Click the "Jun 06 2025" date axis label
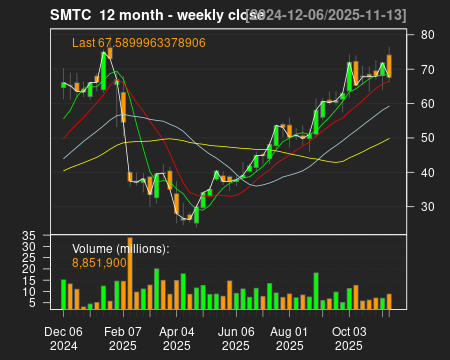The height and width of the screenshot is (360, 450). pos(236,339)
